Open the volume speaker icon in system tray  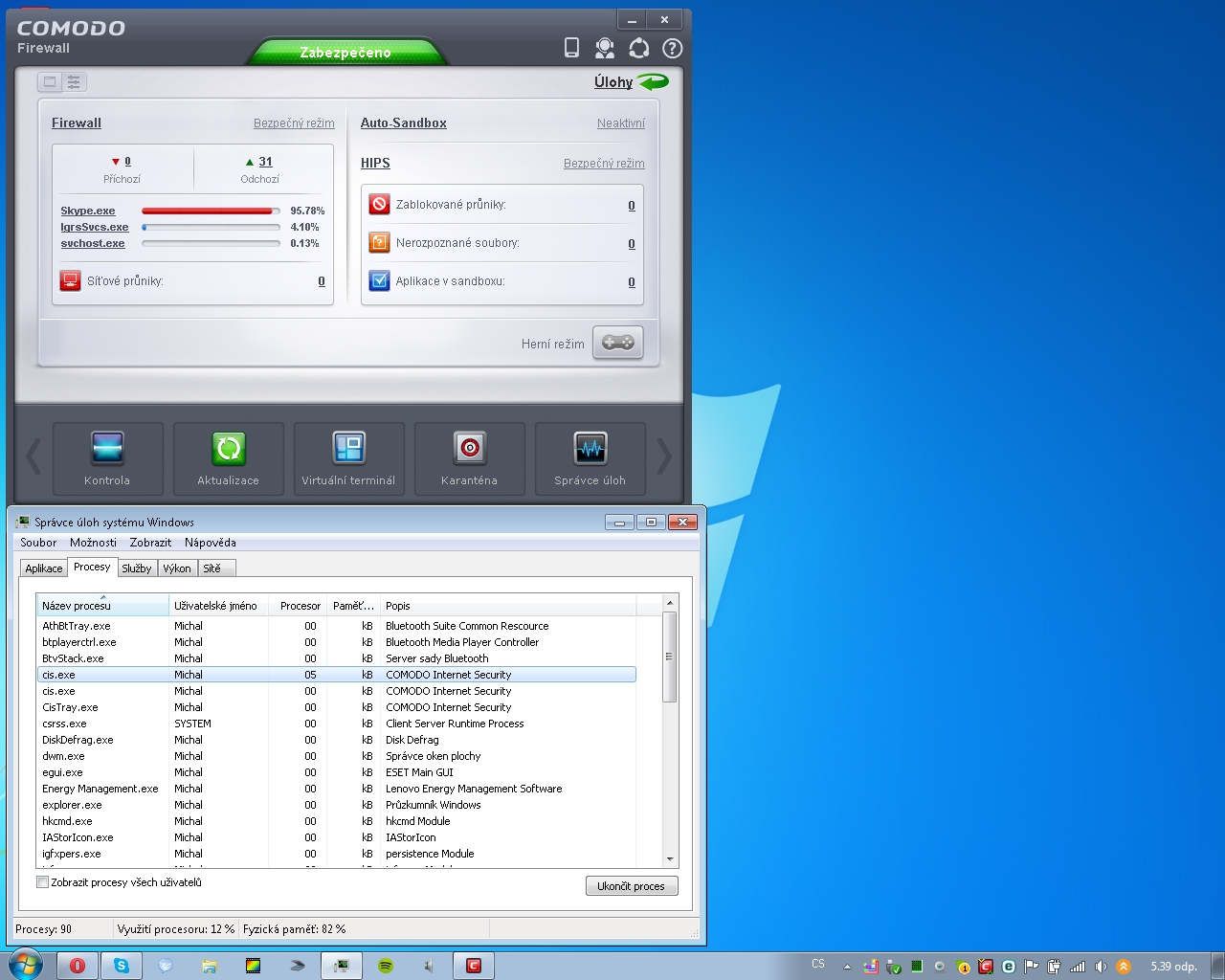(1101, 967)
